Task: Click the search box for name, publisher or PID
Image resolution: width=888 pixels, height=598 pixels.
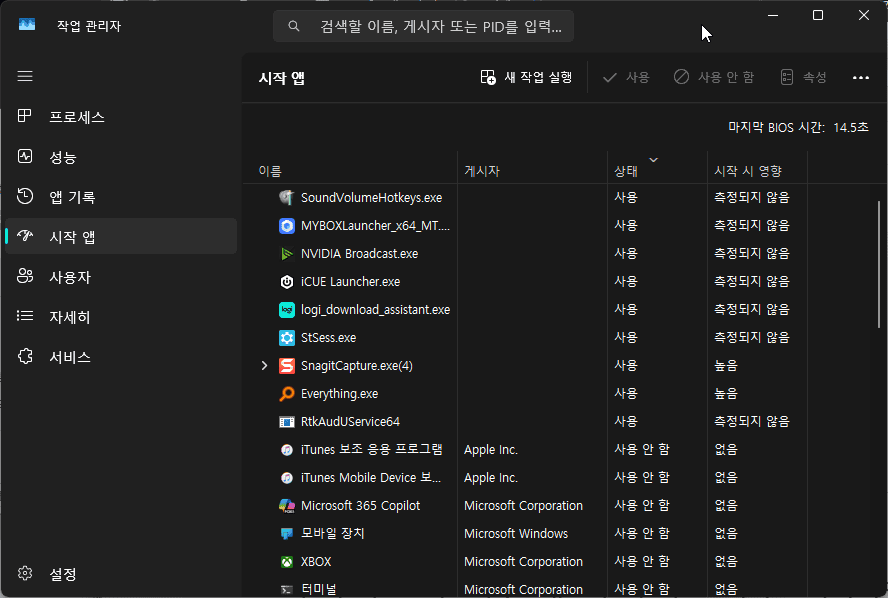Action: [x=423, y=26]
